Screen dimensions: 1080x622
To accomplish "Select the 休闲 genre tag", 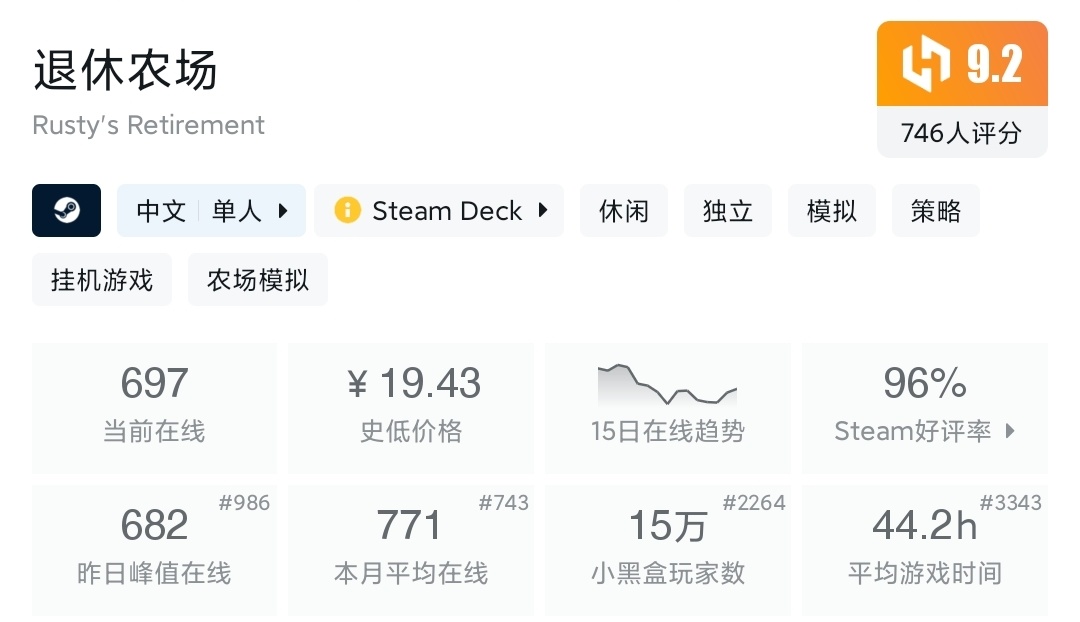I will (x=623, y=211).
